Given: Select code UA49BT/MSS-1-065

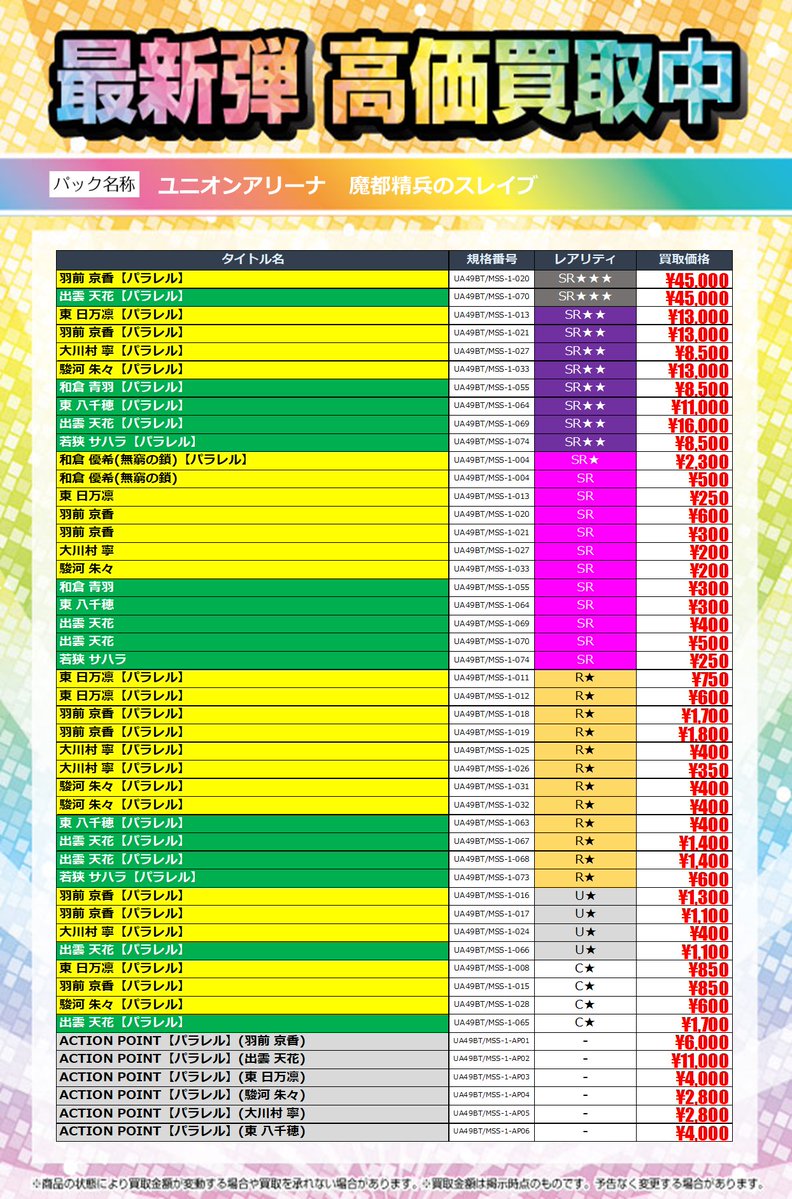Looking at the screenshot, I should point(492,1022).
